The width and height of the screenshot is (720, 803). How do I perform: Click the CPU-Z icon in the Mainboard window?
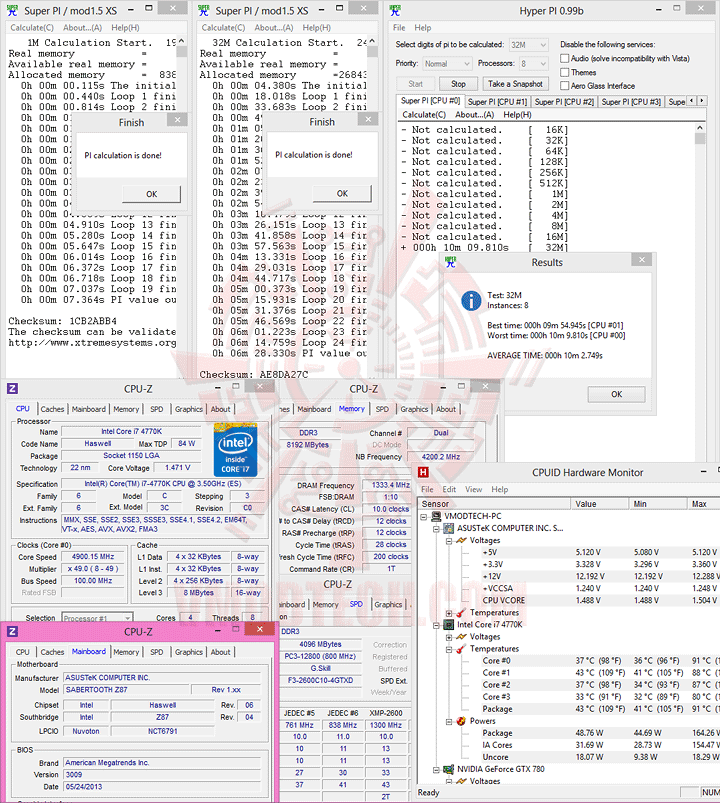point(13,631)
